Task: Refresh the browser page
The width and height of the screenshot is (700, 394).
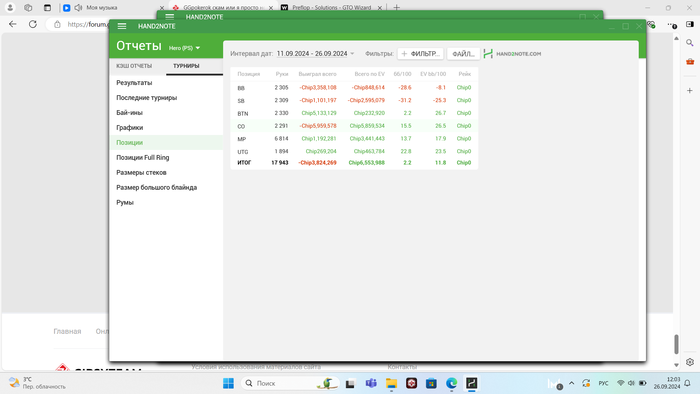Action: coord(33,24)
